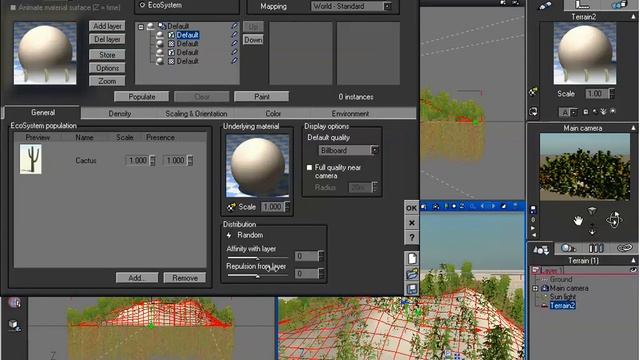The image size is (640, 360).
Task: Click the Remove button under population list
Action: click(184, 278)
